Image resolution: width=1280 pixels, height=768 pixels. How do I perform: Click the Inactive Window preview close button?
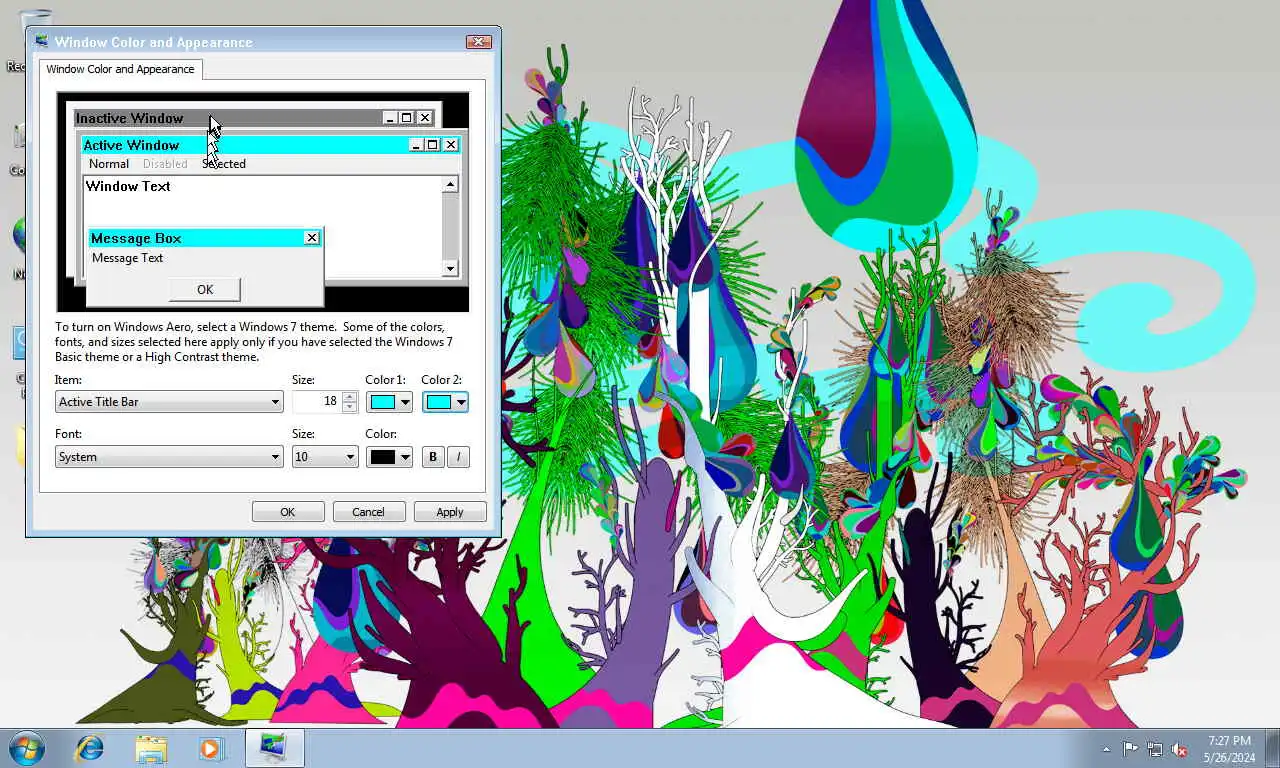coord(424,118)
